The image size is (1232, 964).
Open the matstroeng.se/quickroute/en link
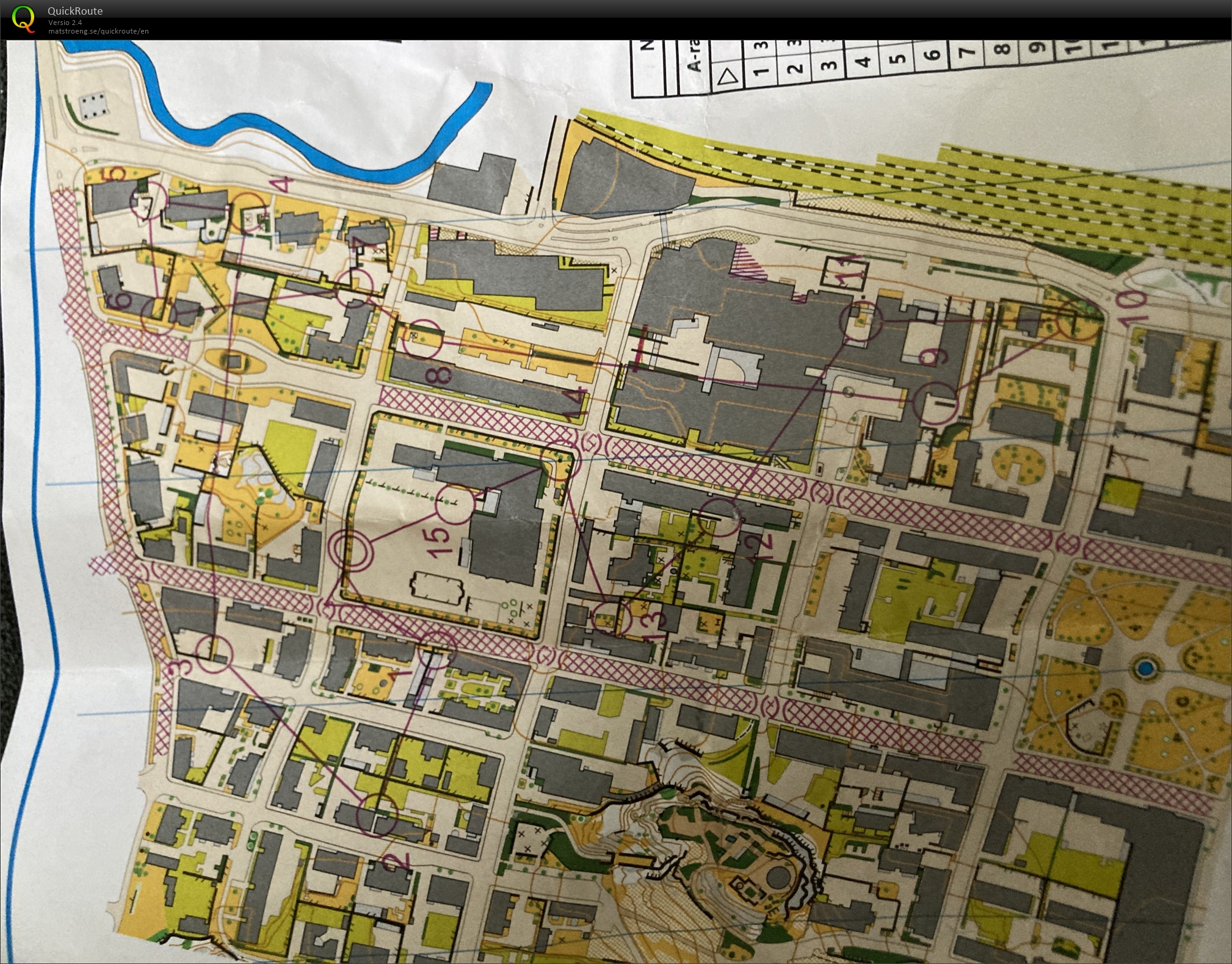click(x=98, y=31)
